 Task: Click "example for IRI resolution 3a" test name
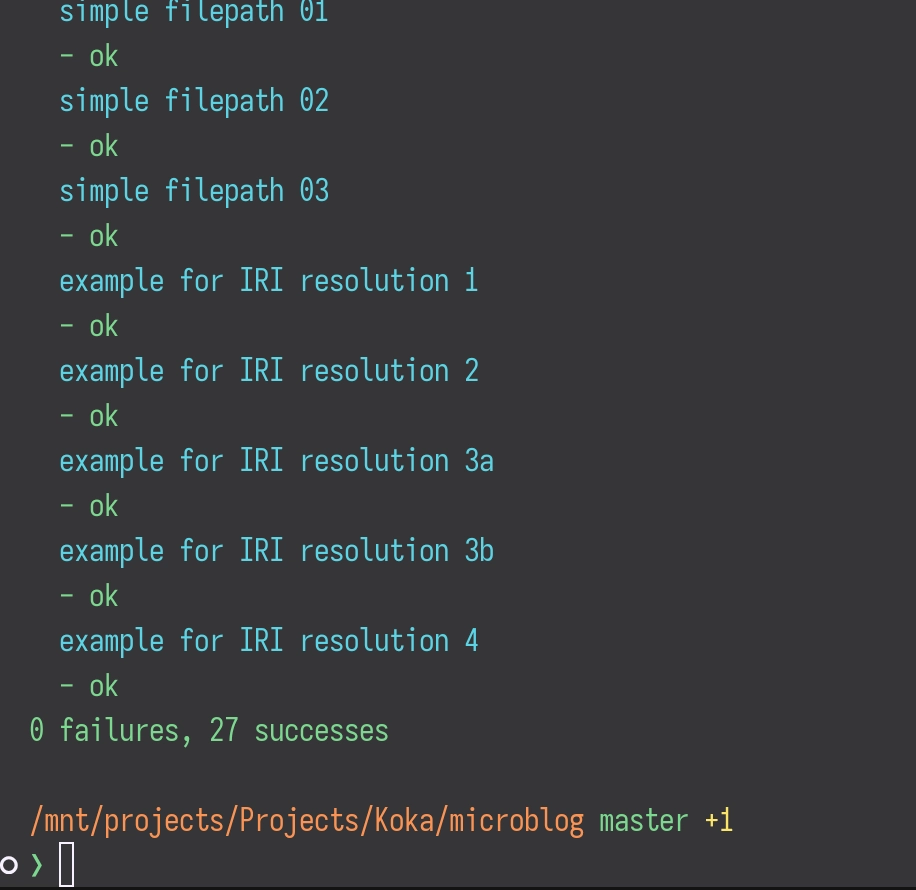click(276, 461)
